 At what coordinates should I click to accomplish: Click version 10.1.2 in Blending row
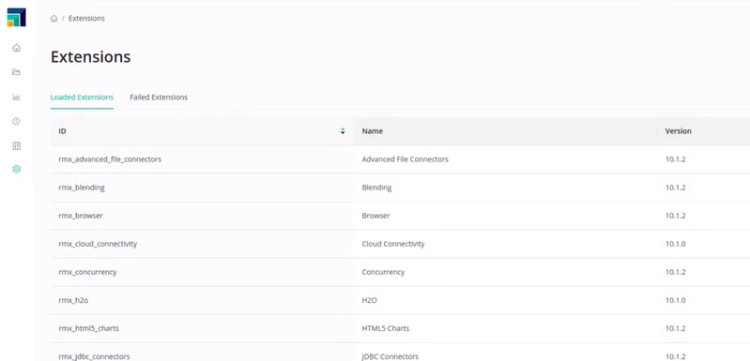coord(675,187)
